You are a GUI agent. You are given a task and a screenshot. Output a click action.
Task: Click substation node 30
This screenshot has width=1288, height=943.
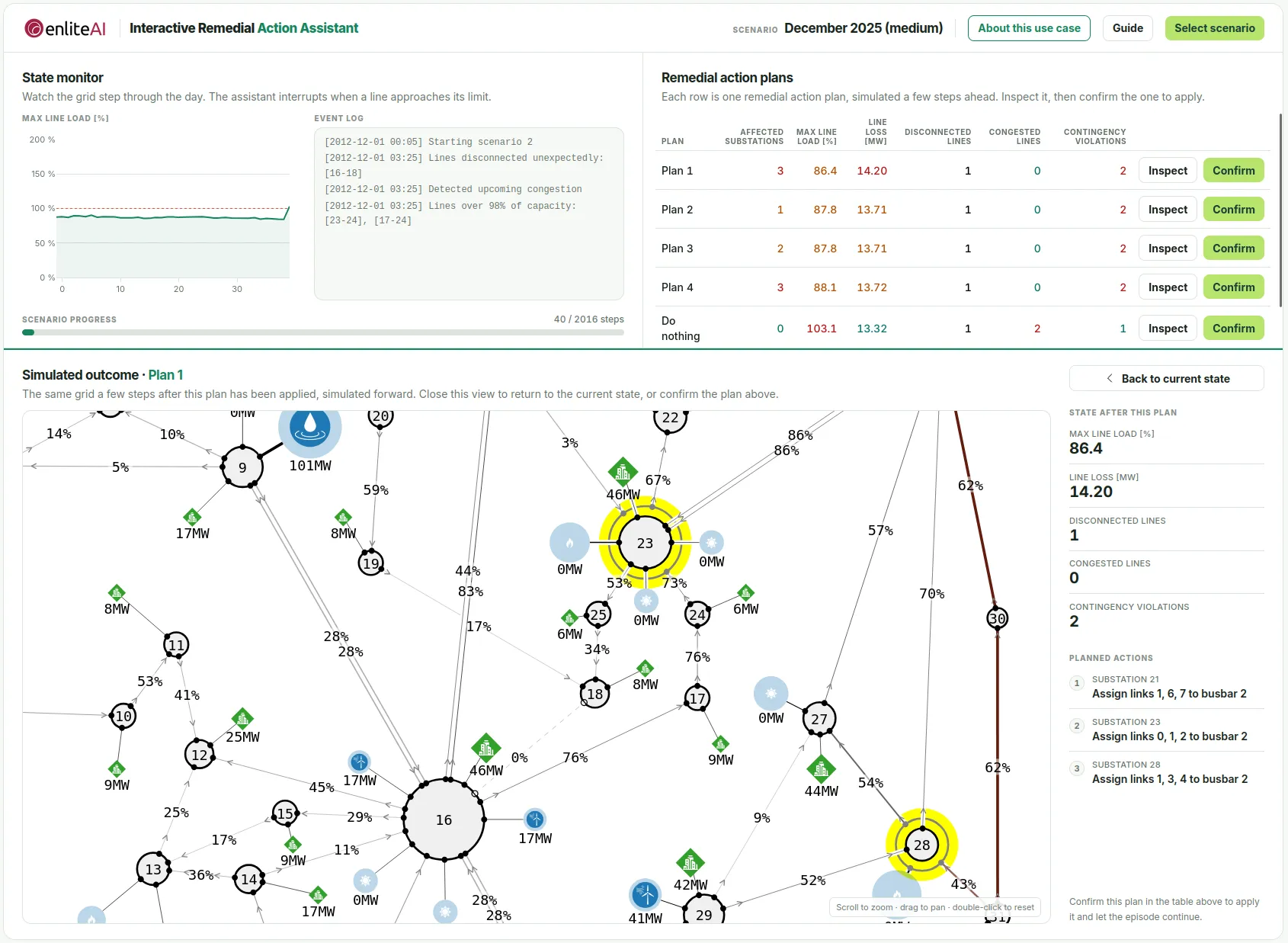997,618
